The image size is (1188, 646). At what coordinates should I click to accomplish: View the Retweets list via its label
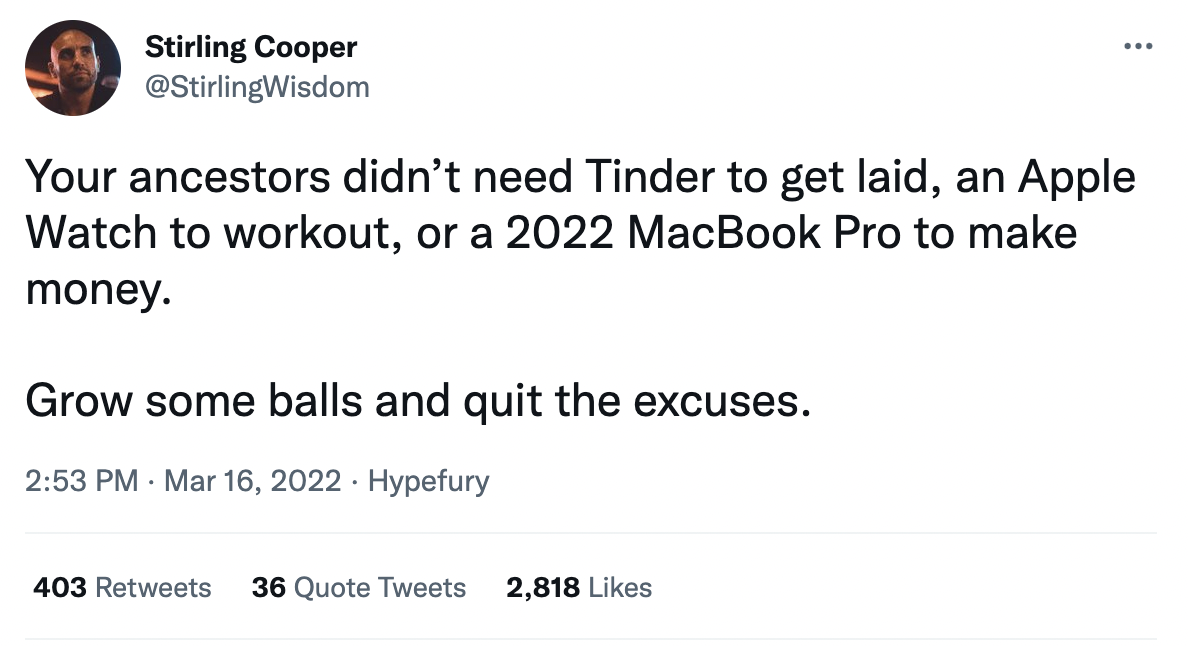pyautogui.click(x=153, y=587)
